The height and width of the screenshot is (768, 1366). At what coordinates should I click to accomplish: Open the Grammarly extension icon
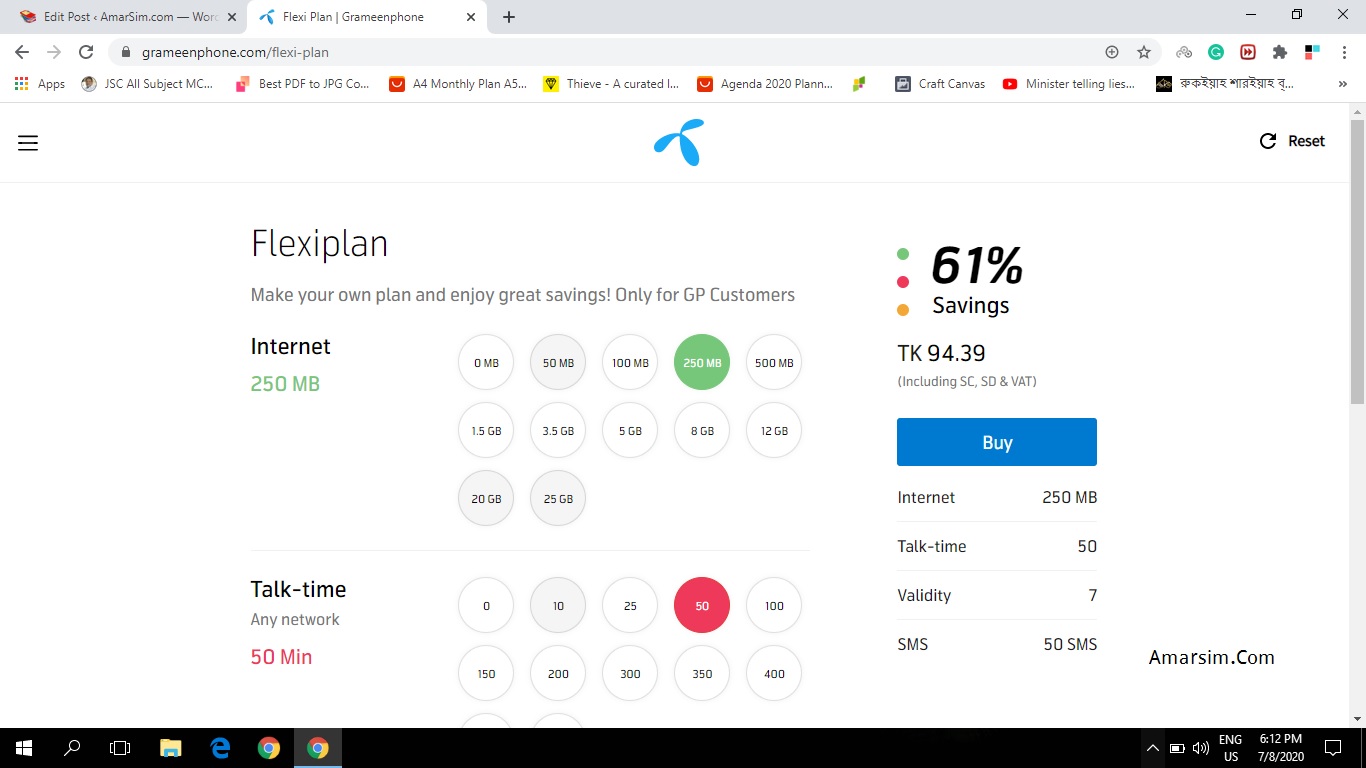(x=1216, y=52)
